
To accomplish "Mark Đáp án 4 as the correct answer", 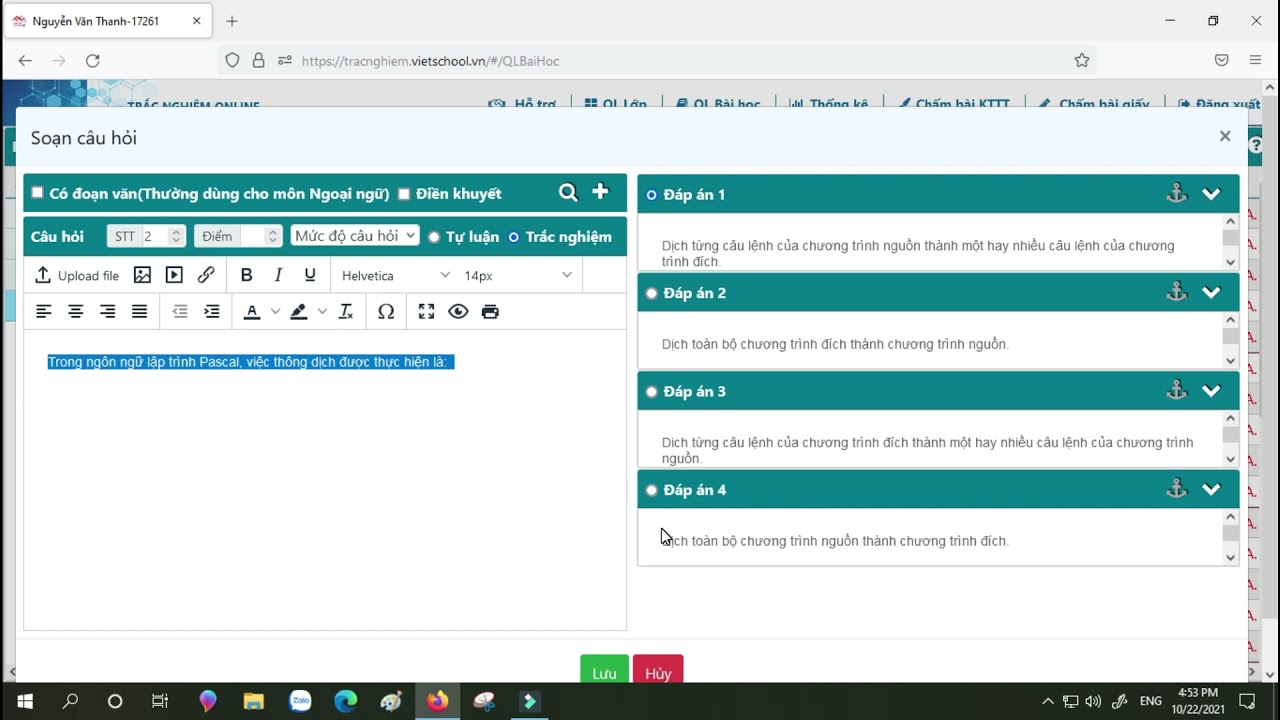I will (652, 490).
